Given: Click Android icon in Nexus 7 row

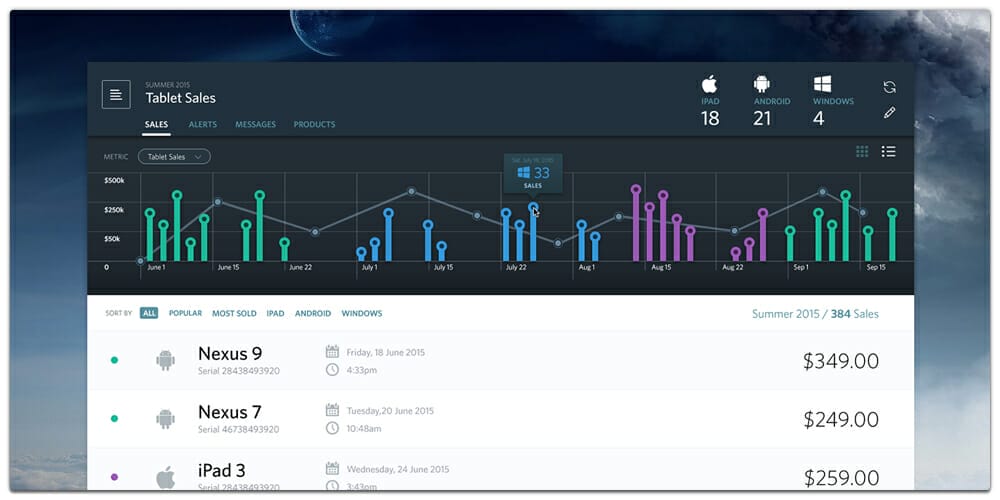Looking at the screenshot, I should tap(165, 419).
